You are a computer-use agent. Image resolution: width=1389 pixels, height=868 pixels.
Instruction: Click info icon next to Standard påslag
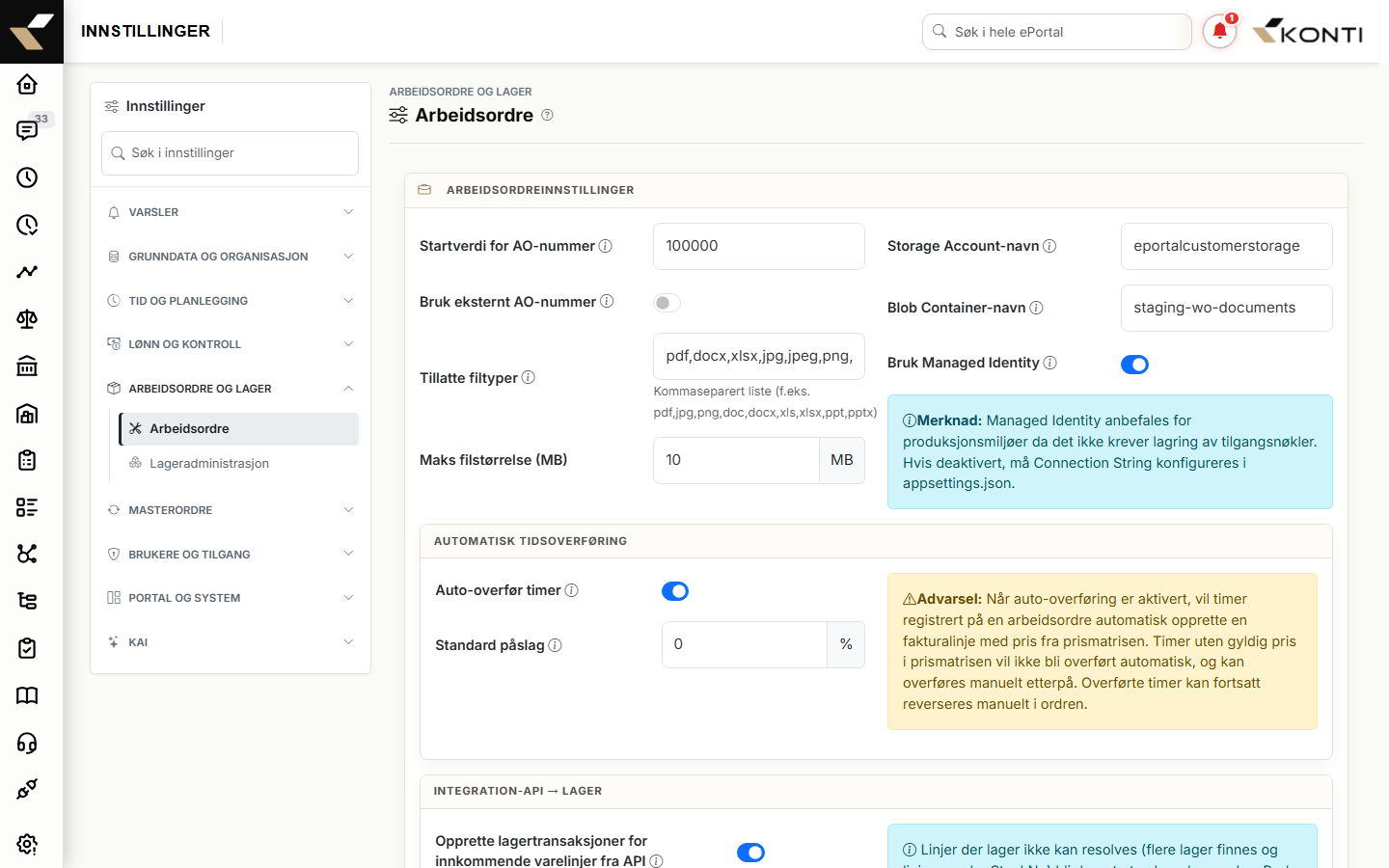555,645
